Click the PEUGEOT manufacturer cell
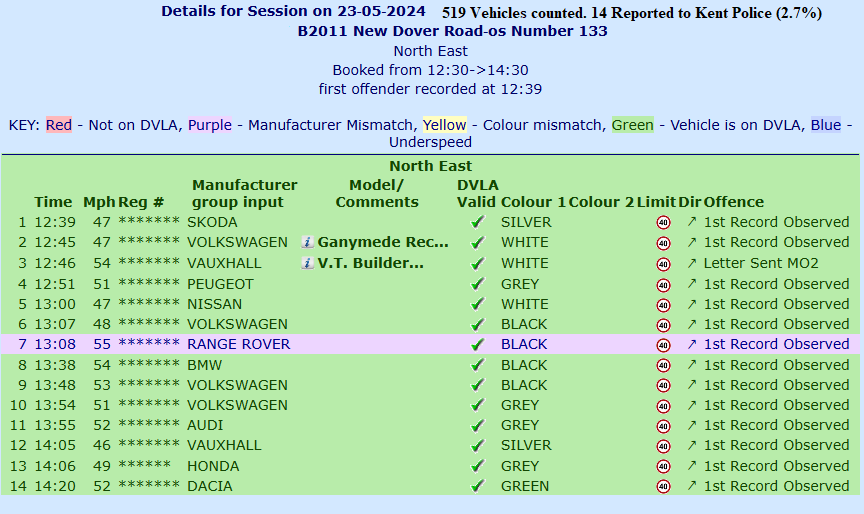Screen dimensions: 864x514 [x=220, y=284]
